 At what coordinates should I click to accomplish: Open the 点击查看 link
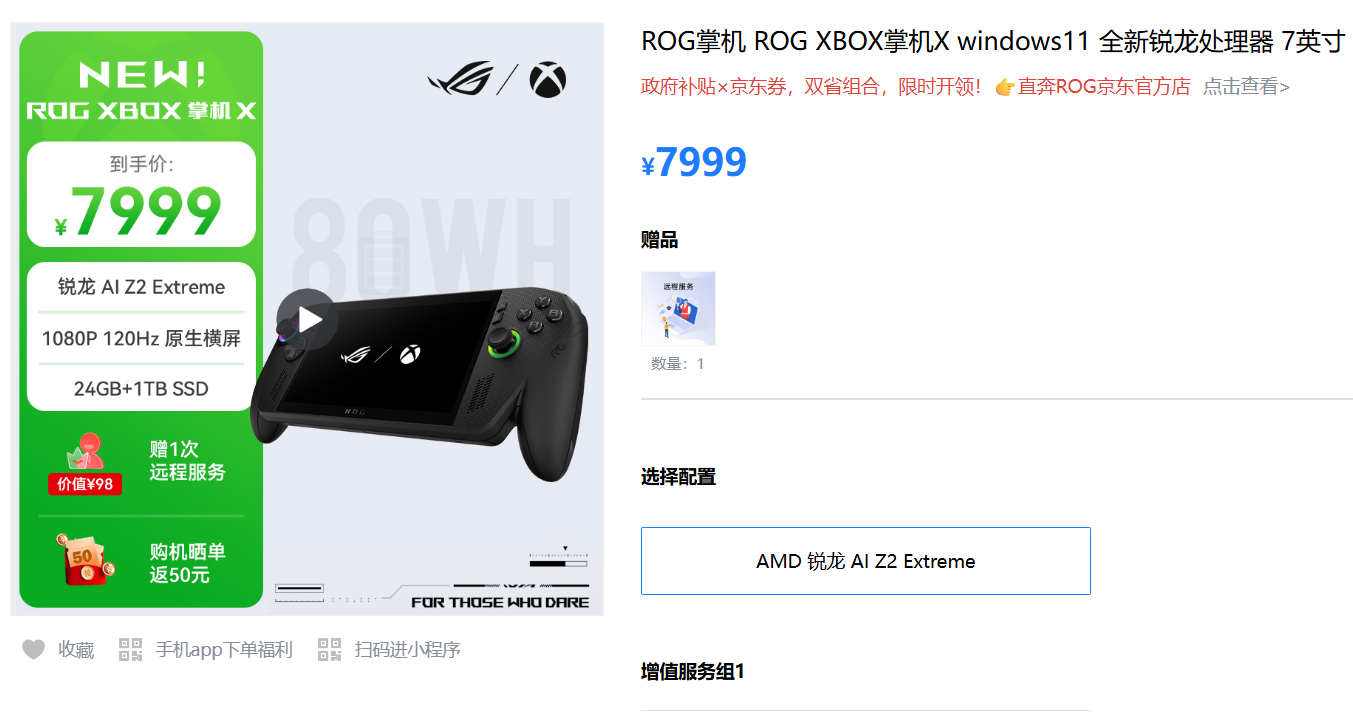[x=1246, y=87]
